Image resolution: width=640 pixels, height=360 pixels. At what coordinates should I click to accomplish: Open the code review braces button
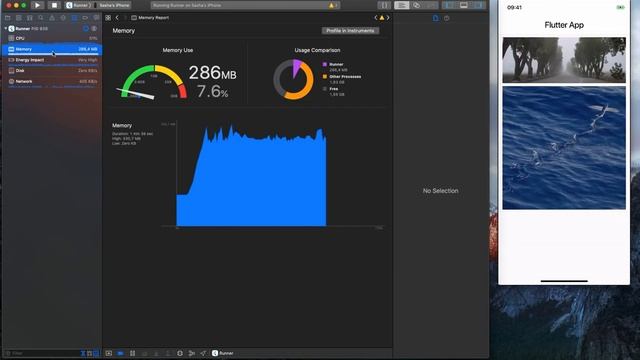click(384, 5)
